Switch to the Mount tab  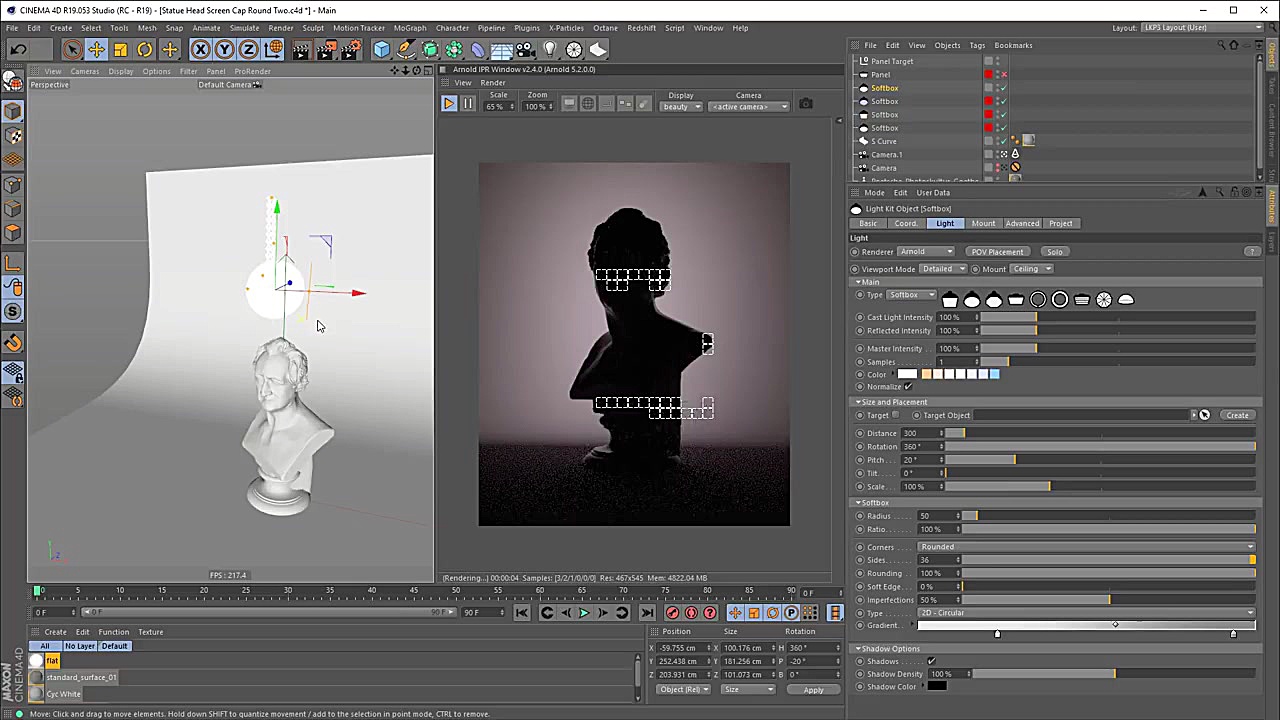pyautogui.click(x=983, y=224)
